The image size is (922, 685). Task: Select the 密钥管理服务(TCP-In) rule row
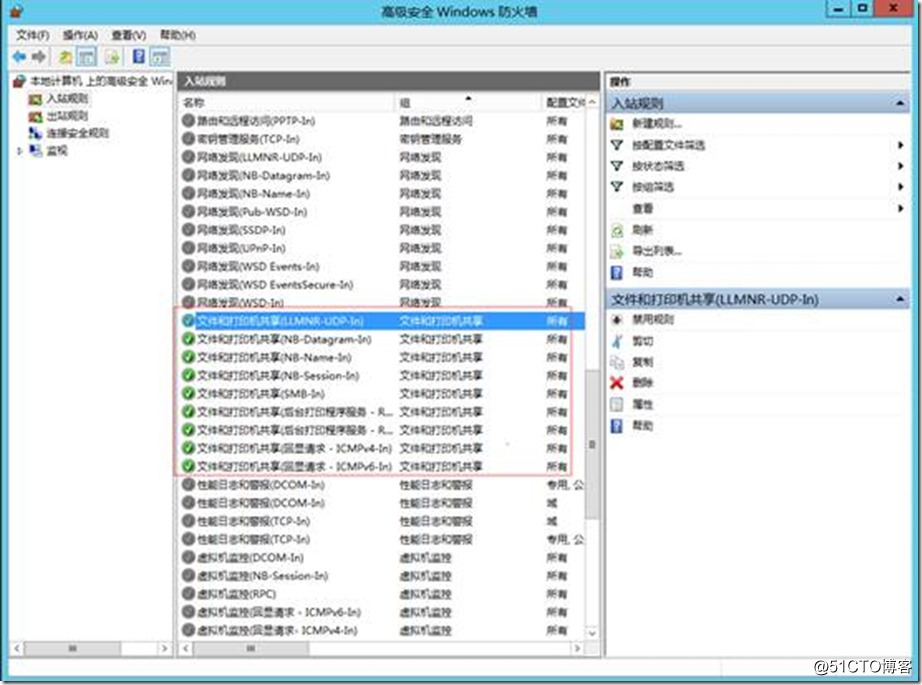click(382, 139)
